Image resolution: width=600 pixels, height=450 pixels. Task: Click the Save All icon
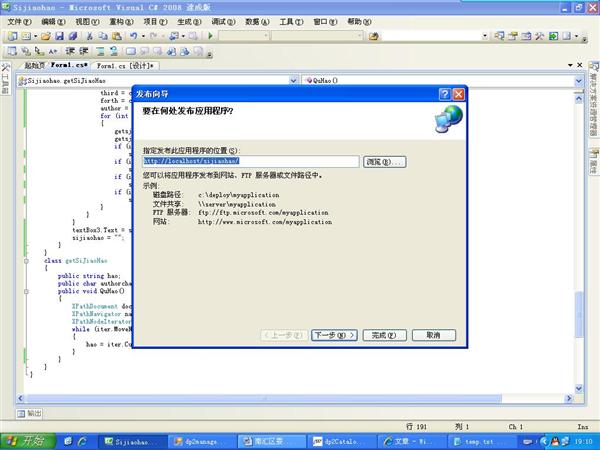click(x=73, y=36)
